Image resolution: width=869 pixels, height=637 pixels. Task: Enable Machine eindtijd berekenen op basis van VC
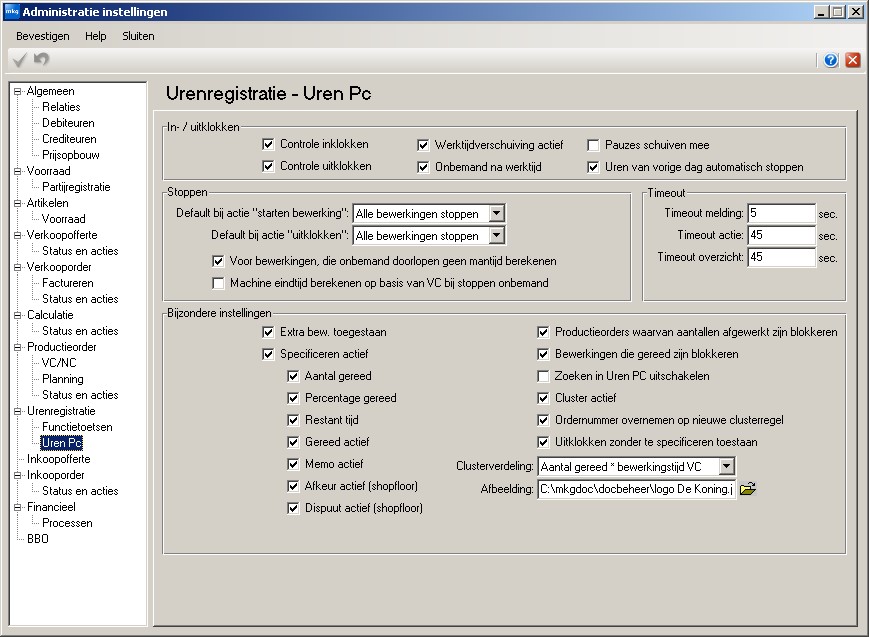click(218, 283)
